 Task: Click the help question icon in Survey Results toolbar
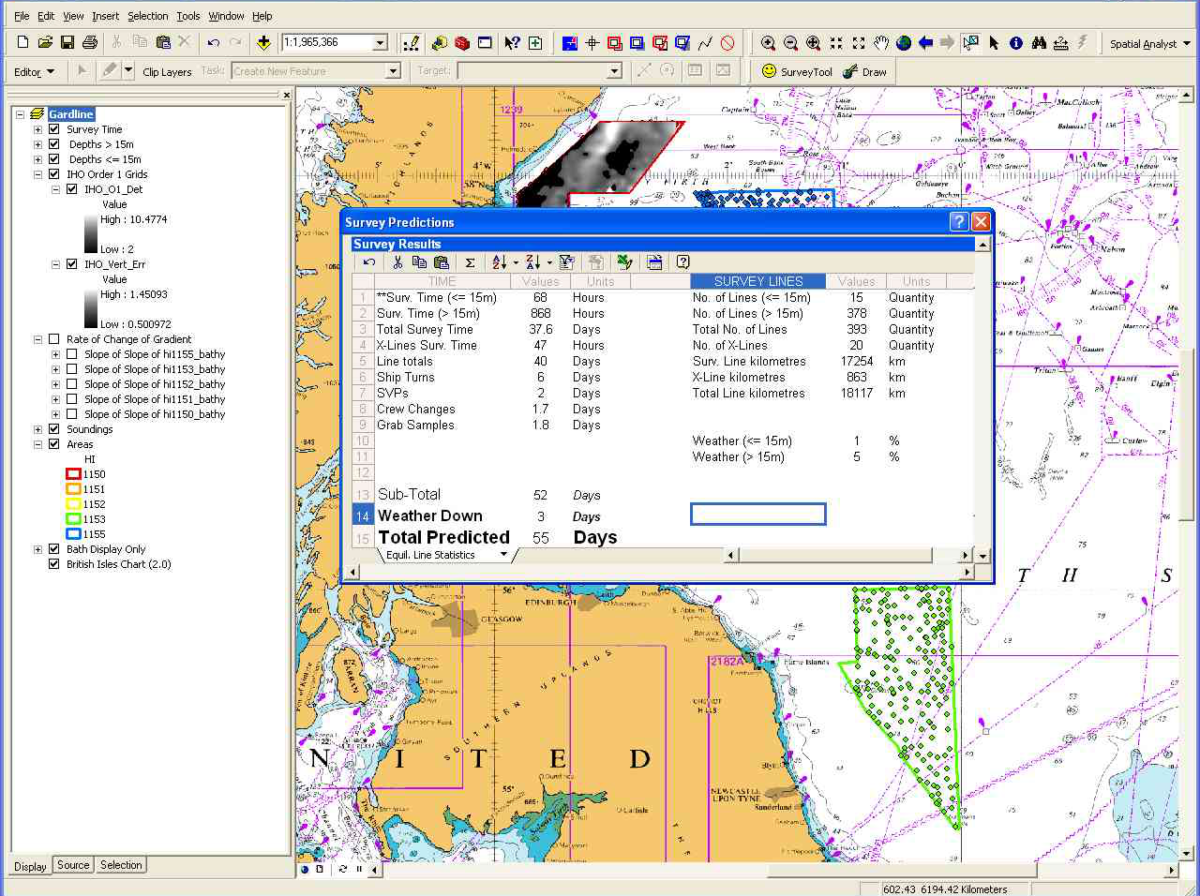[x=683, y=262]
